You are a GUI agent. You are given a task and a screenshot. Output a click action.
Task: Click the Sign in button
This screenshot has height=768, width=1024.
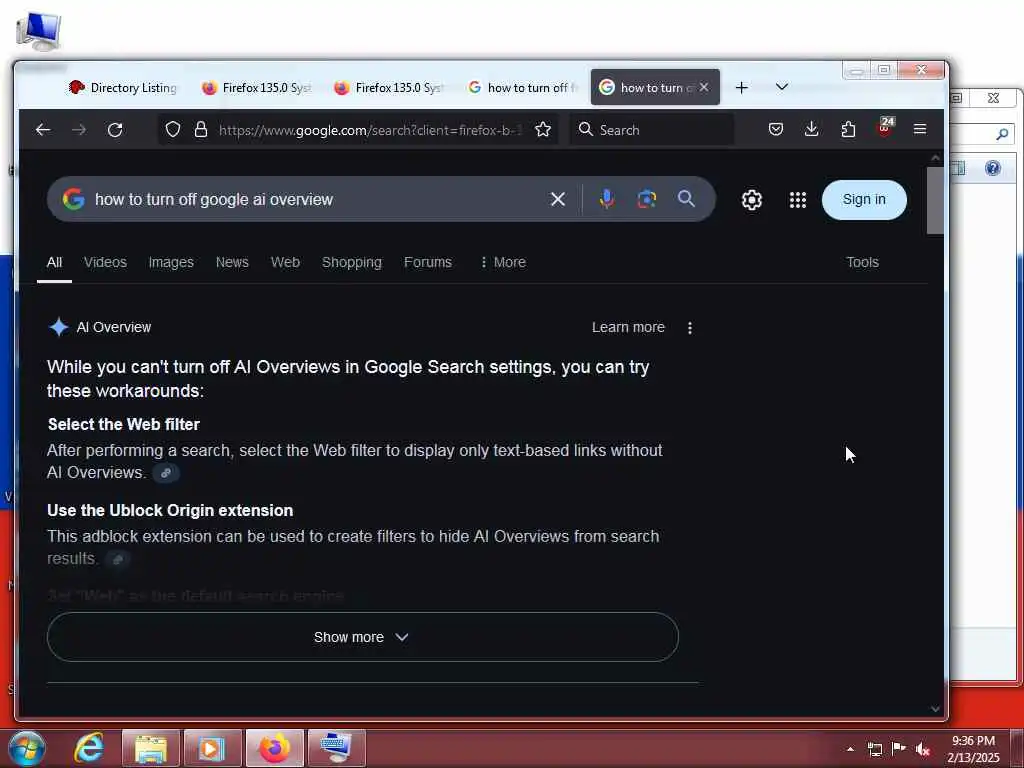864,199
